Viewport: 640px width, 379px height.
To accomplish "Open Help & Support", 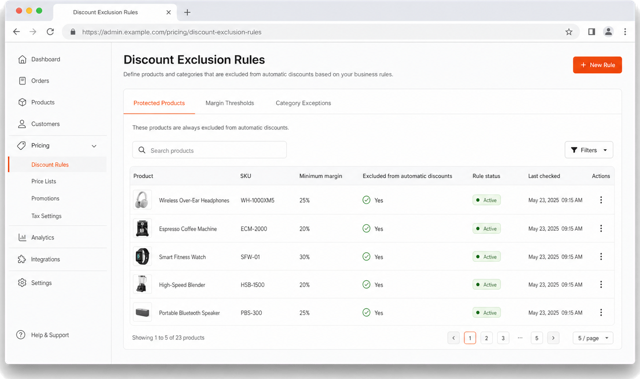I will 42,335.
